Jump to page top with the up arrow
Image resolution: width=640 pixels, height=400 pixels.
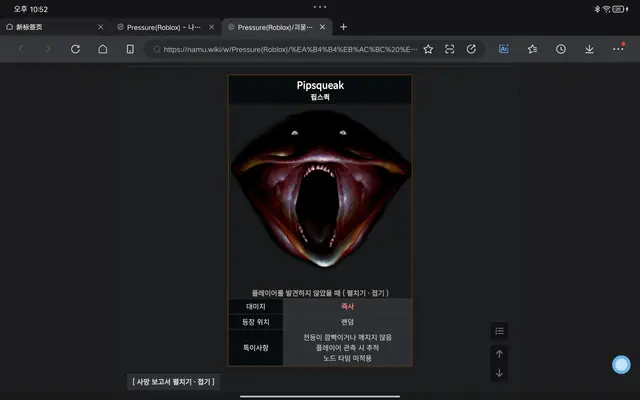499,354
